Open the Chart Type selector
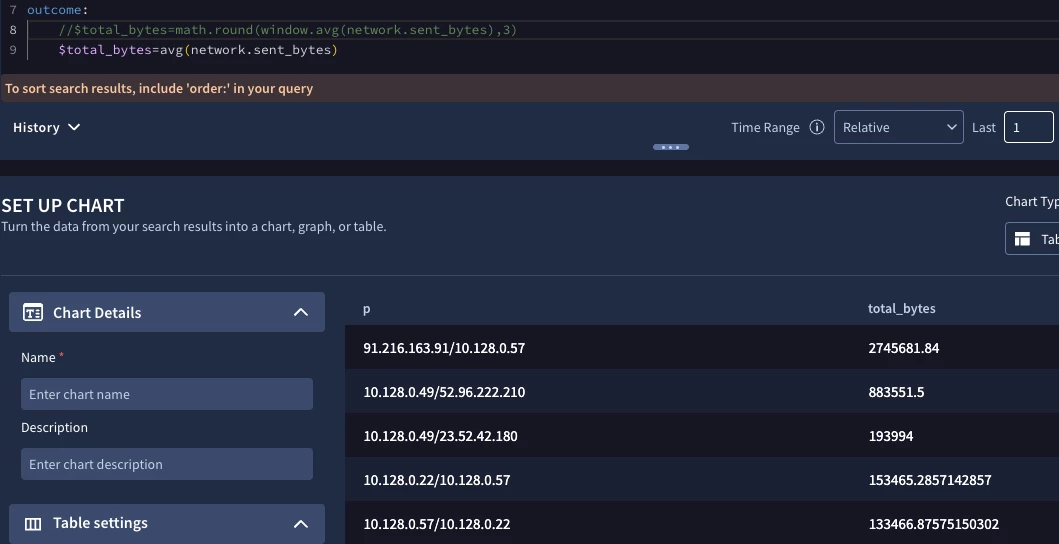Viewport: 1059px width, 544px height. click(1032, 239)
